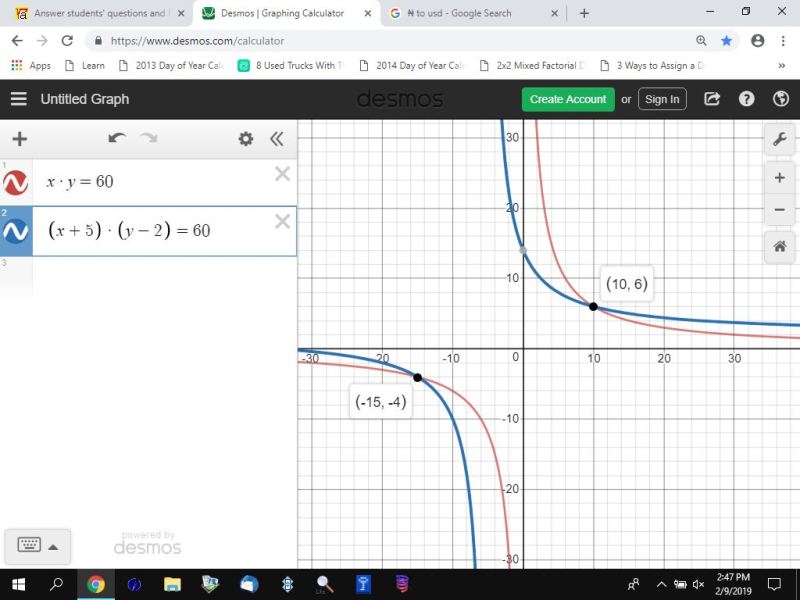Expand the keypad arrow
Image resolution: width=800 pixels, height=600 pixels.
click(53, 547)
